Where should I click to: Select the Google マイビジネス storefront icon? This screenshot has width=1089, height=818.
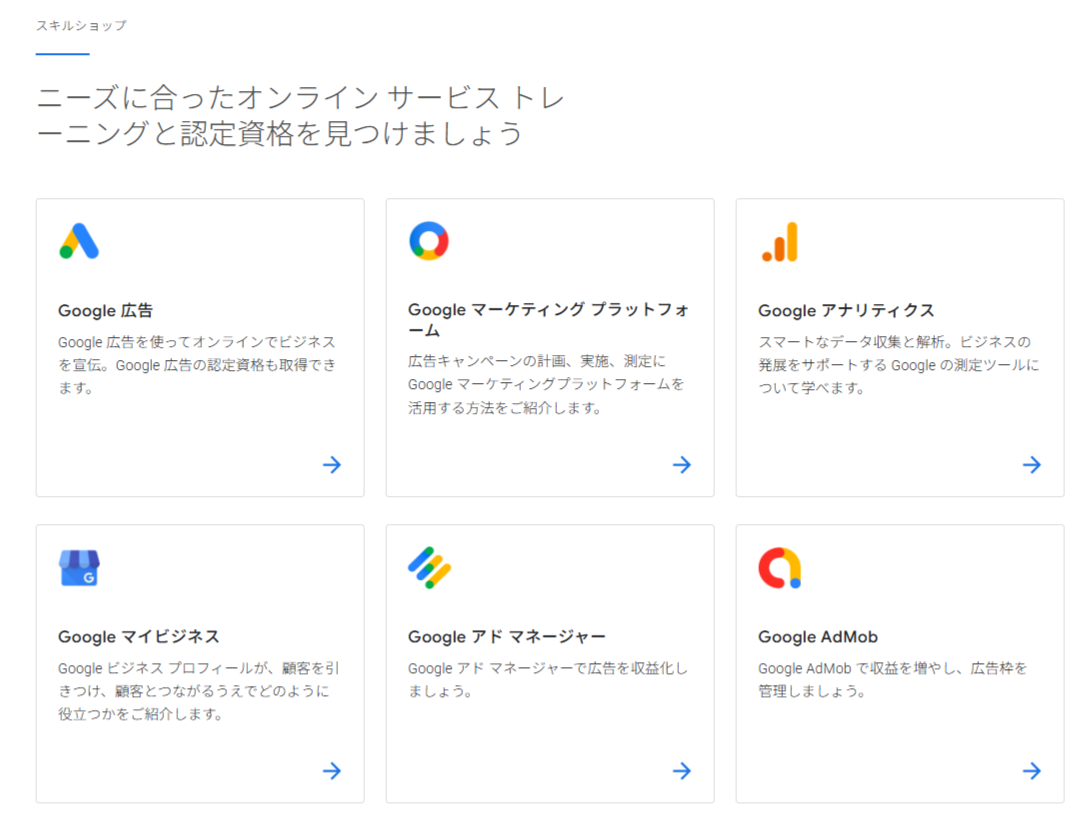click(79, 566)
